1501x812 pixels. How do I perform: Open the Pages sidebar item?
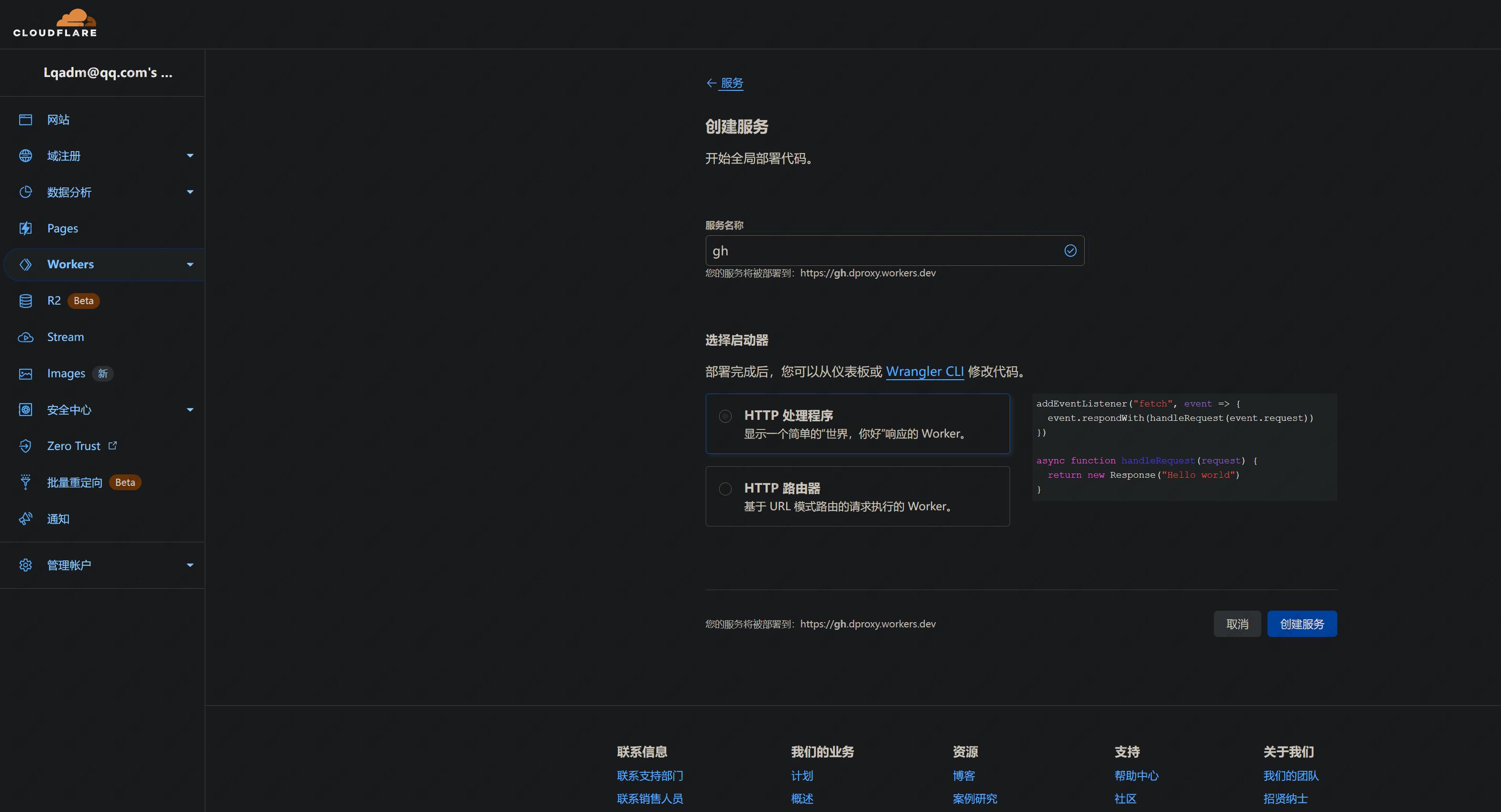tap(102, 228)
